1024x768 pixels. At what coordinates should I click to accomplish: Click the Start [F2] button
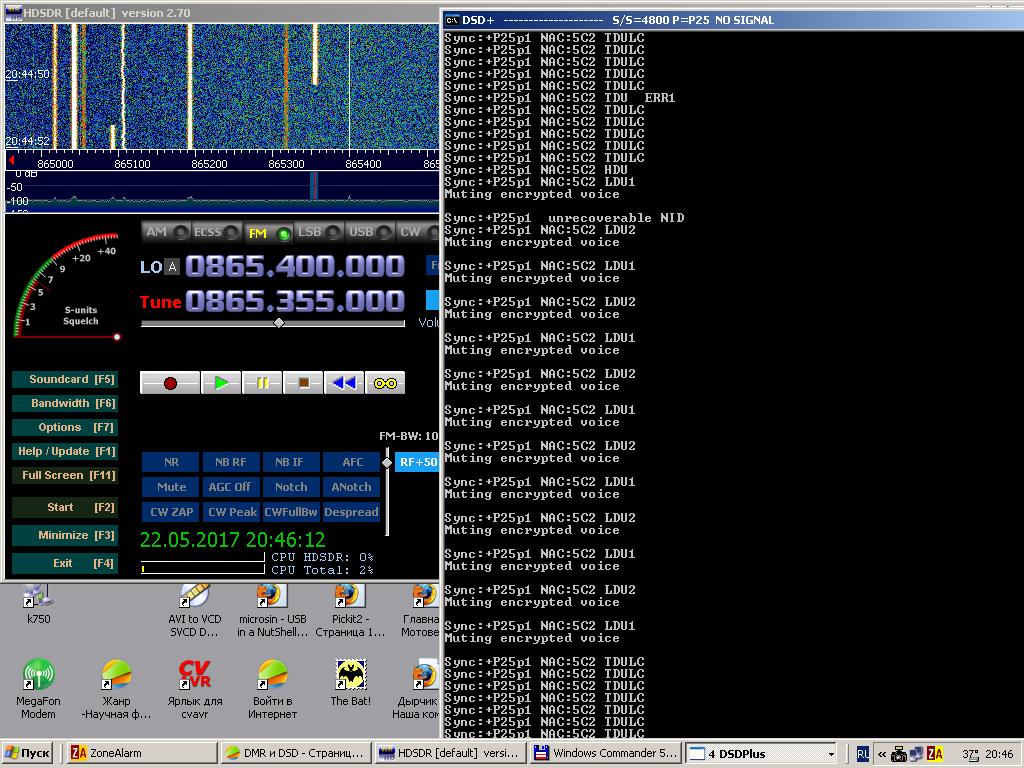(65, 507)
